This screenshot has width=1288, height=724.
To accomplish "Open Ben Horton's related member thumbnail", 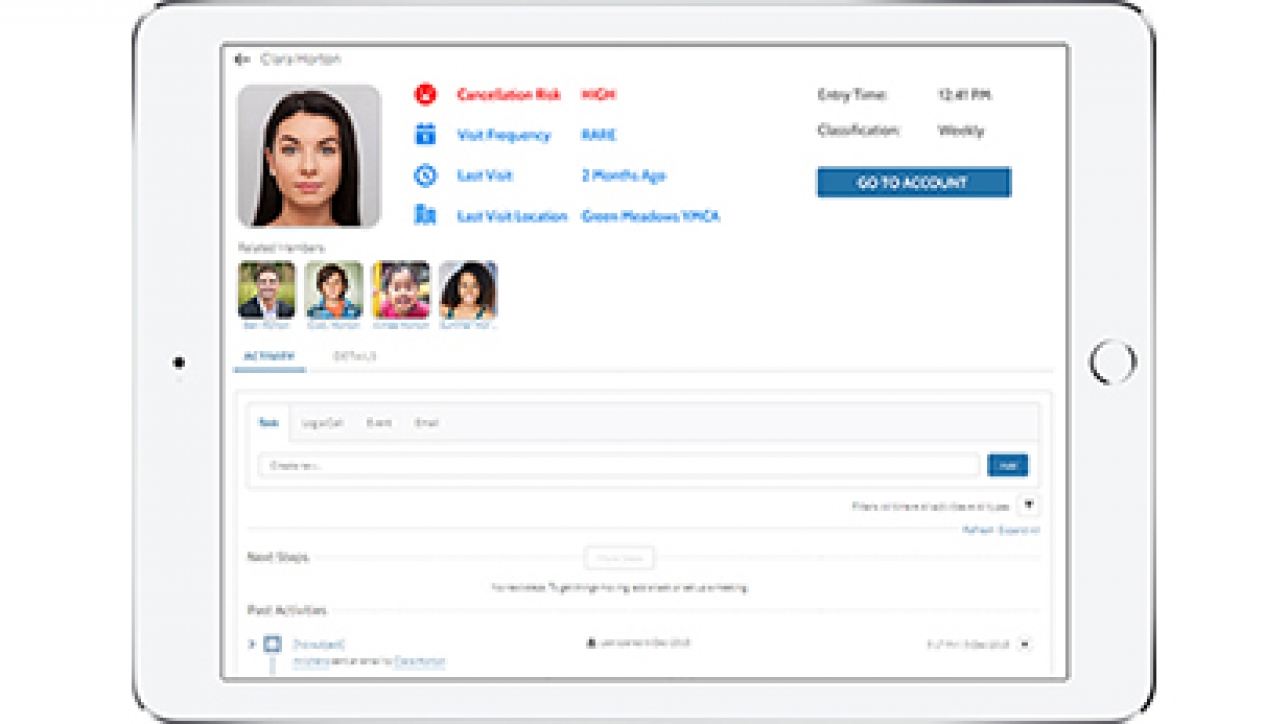I will pyautogui.click(x=267, y=291).
